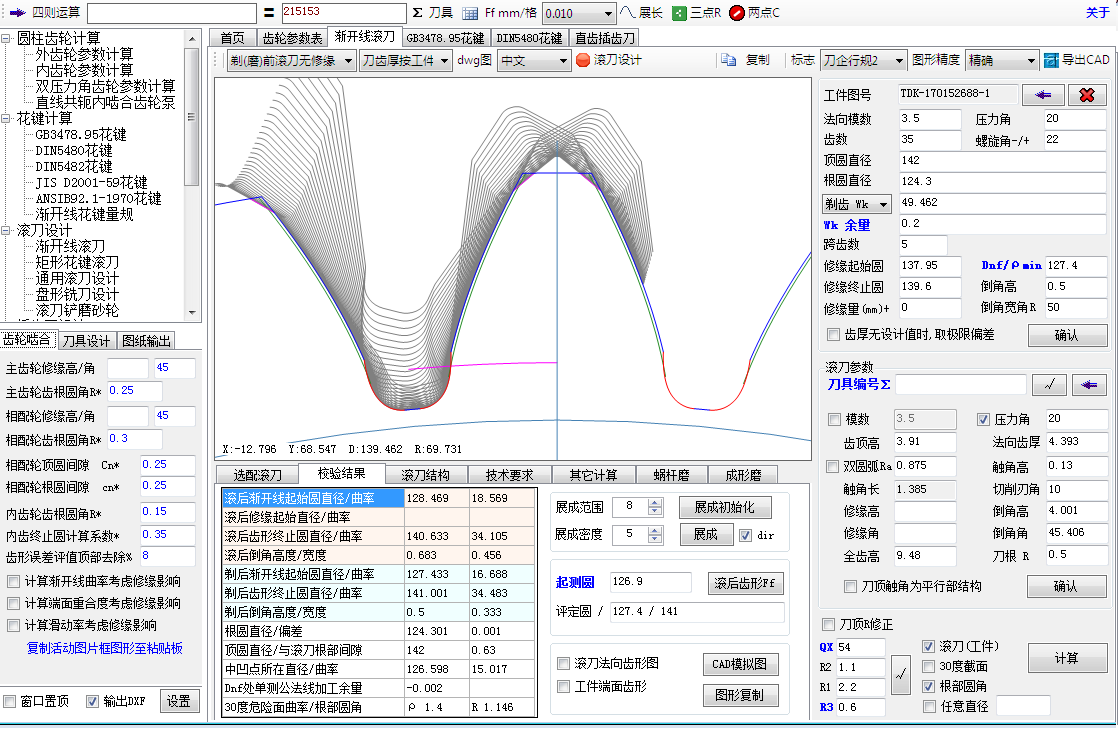
Task: Toggle the dir checkbox
Action: pyautogui.click(x=745, y=535)
